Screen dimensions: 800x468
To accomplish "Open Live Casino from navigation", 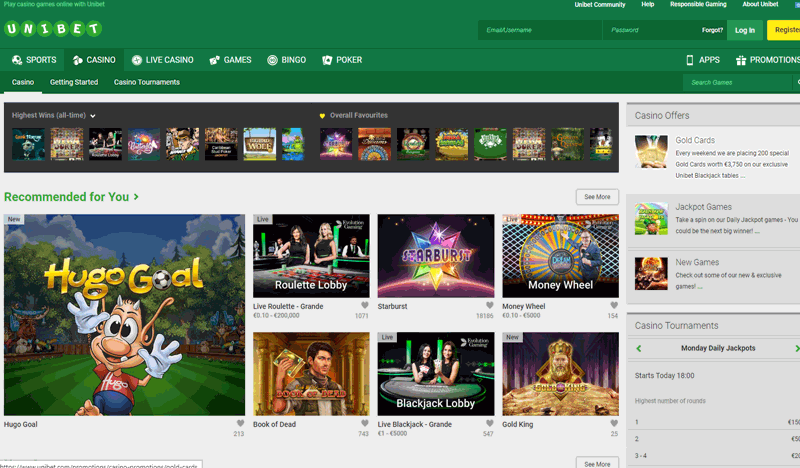I will 162,60.
